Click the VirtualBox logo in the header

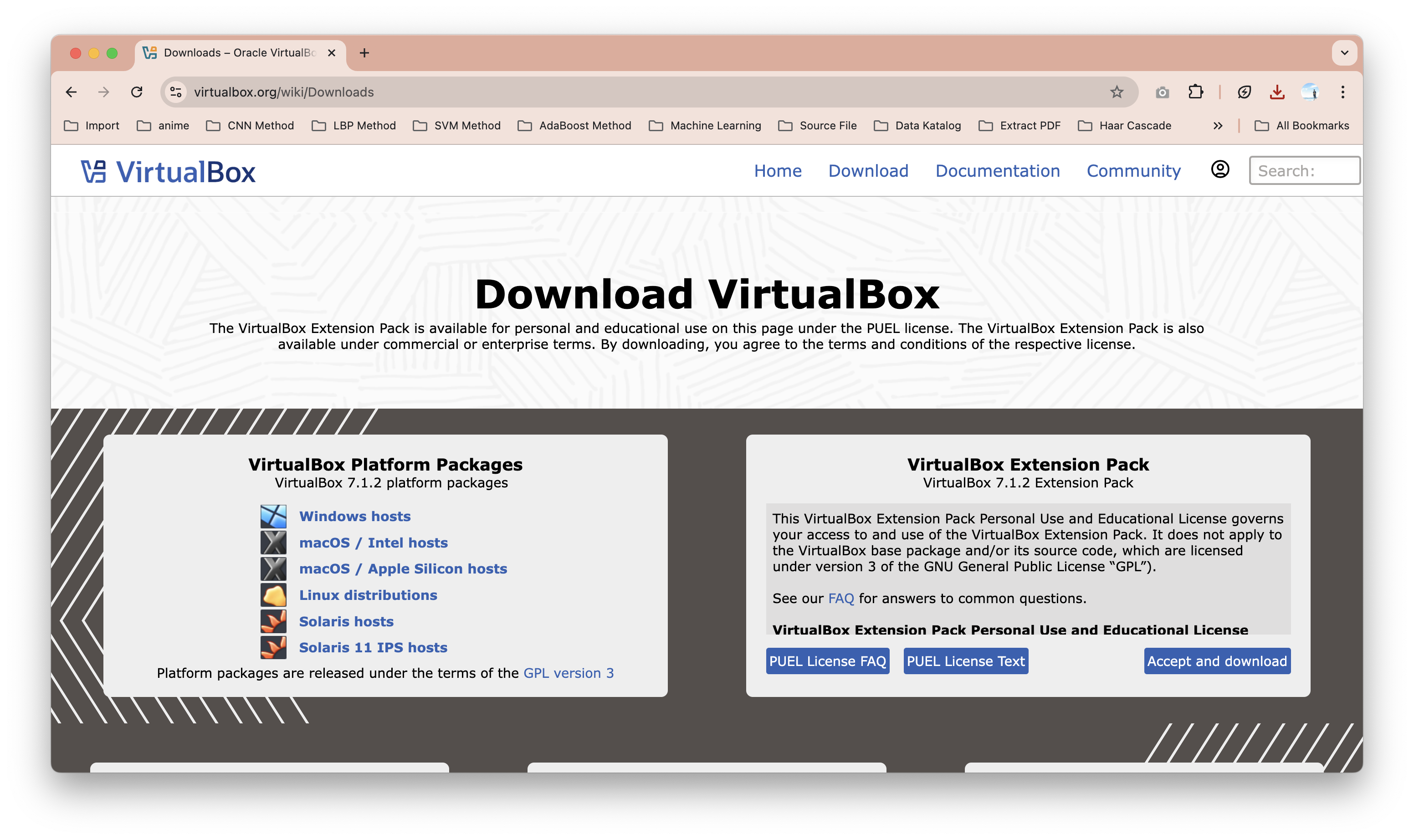tap(168, 172)
